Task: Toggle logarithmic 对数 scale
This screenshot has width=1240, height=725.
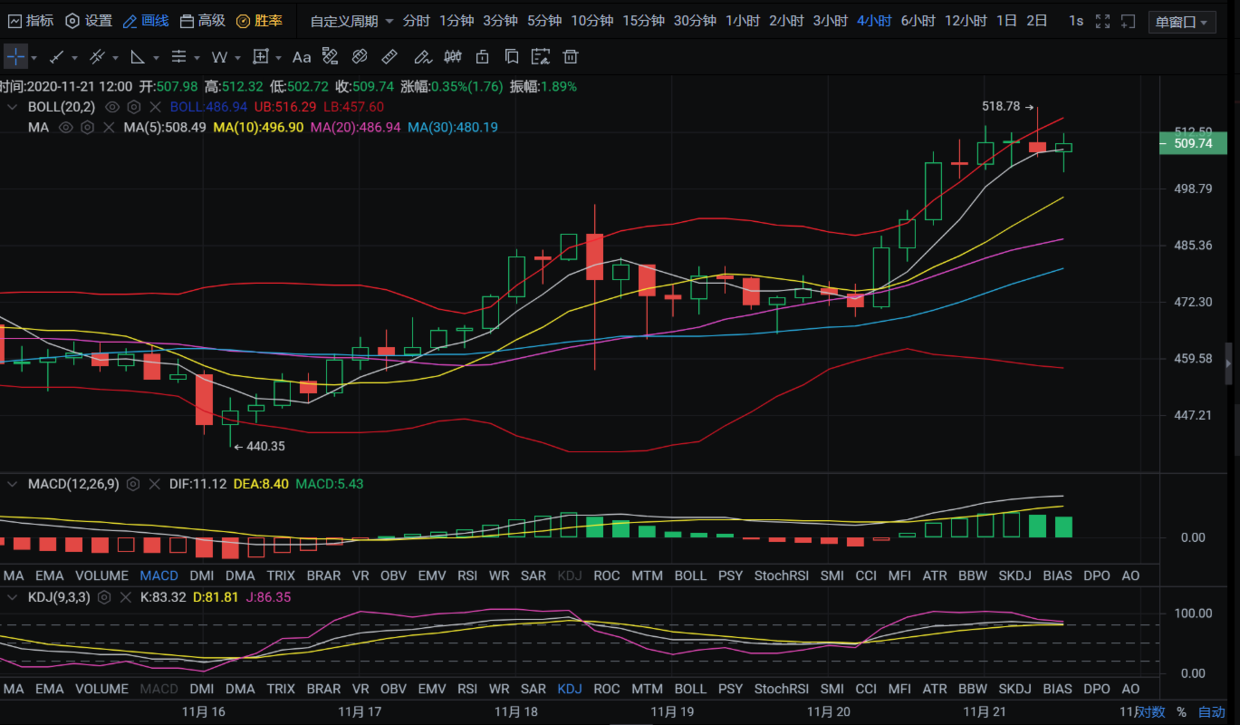Action: (x=1150, y=712)
